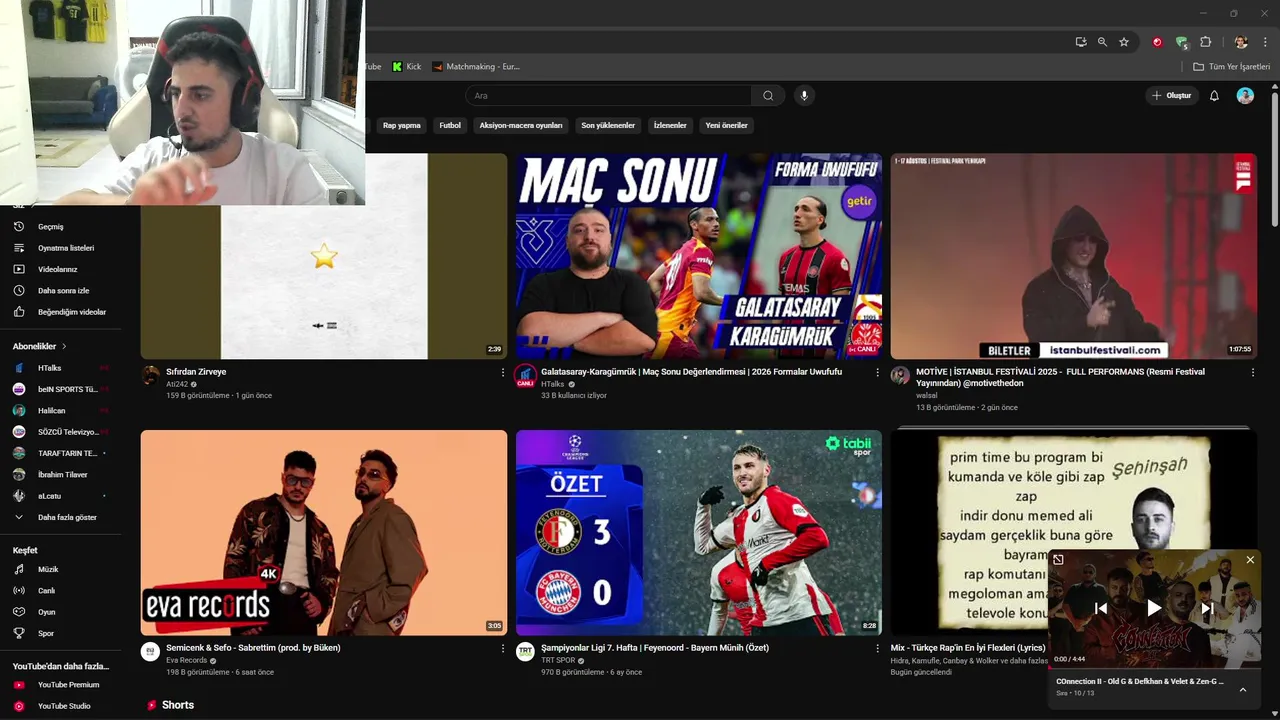Open Feyenoord - Bayern Münih Özet thumbnail

[699, 533]
